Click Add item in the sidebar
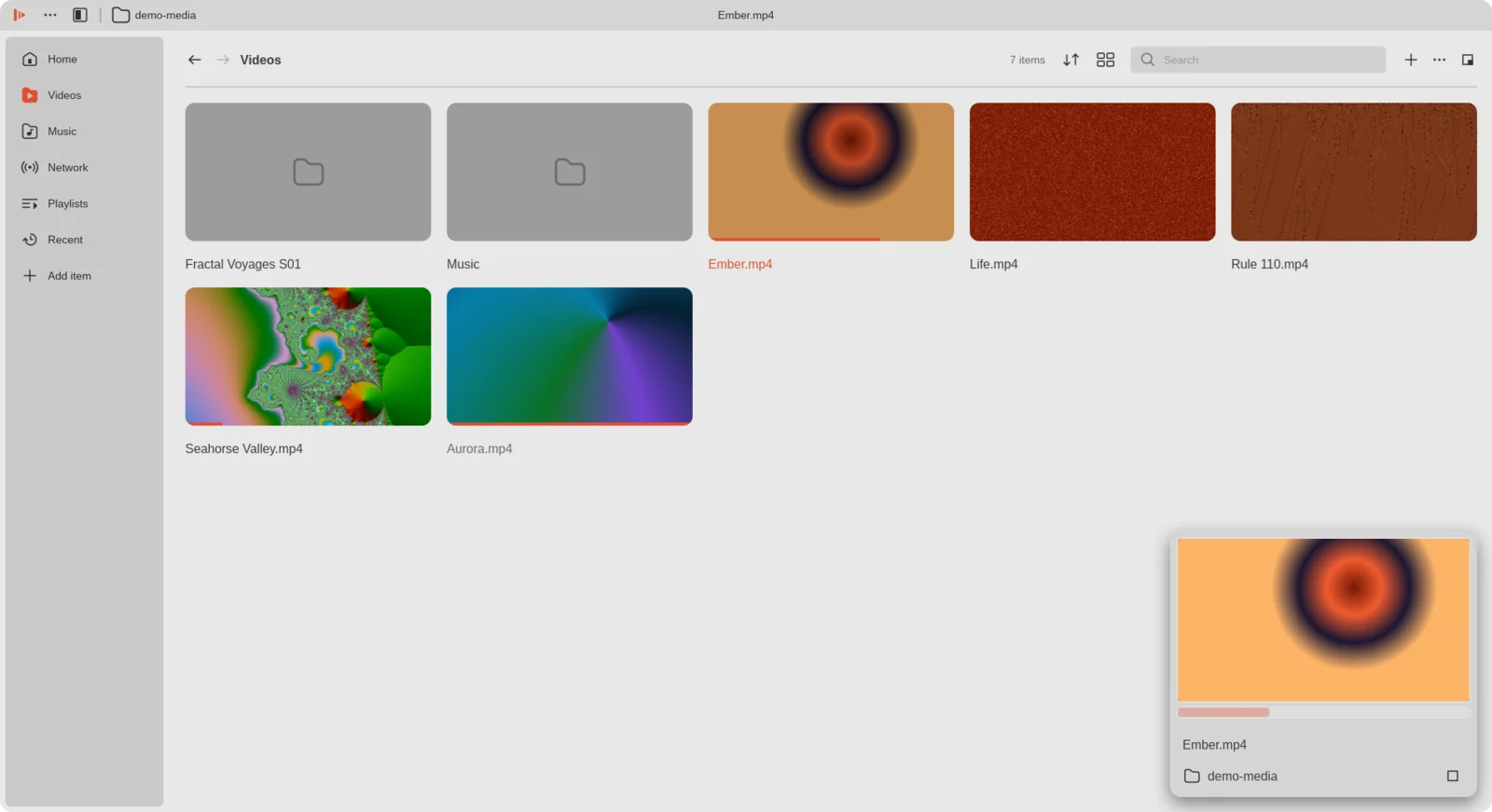 [x=84, y=276]
